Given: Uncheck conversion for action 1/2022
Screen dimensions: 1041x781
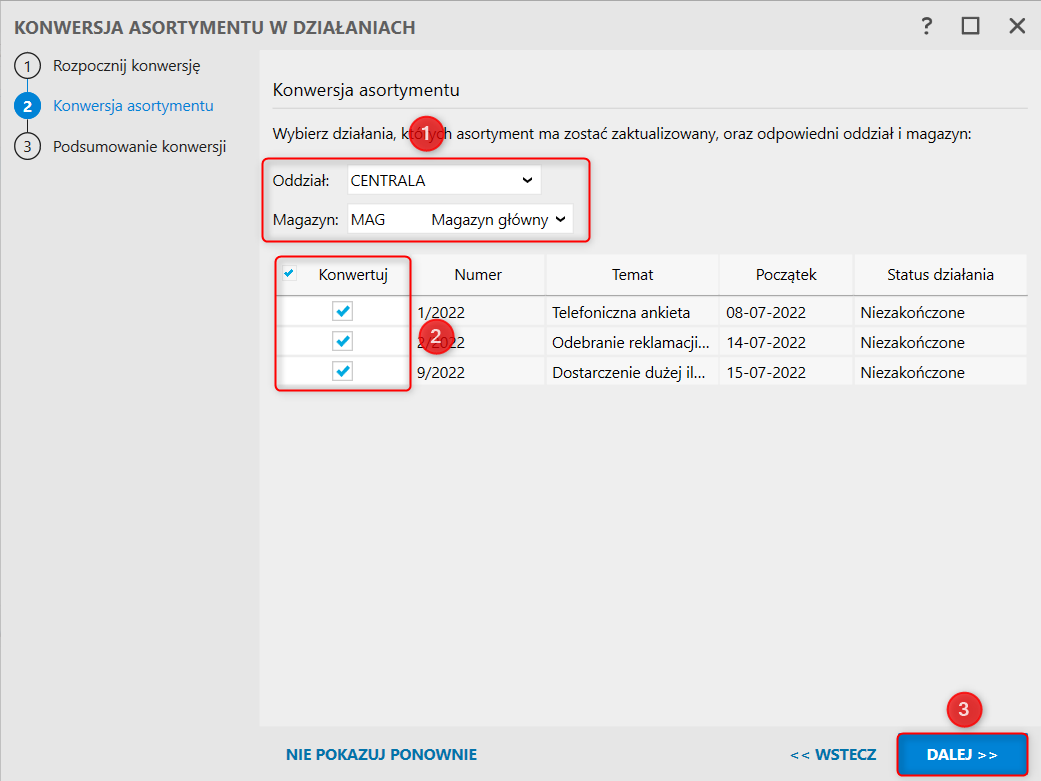Looking at the screenshot, I should (342, 312).
